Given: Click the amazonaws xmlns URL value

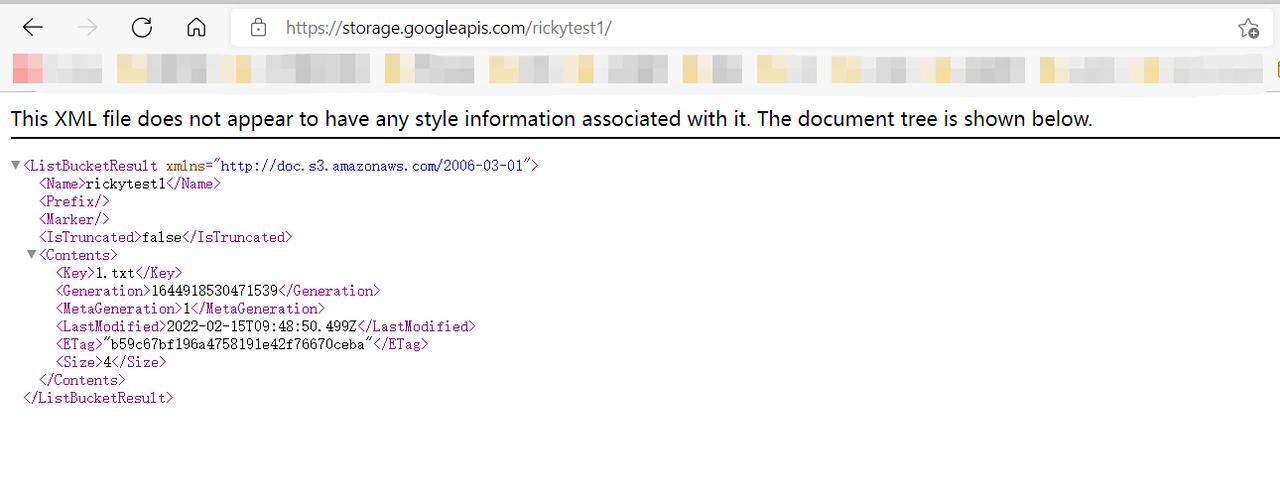Looking at the screenshot, I should [x=375, y=165].
